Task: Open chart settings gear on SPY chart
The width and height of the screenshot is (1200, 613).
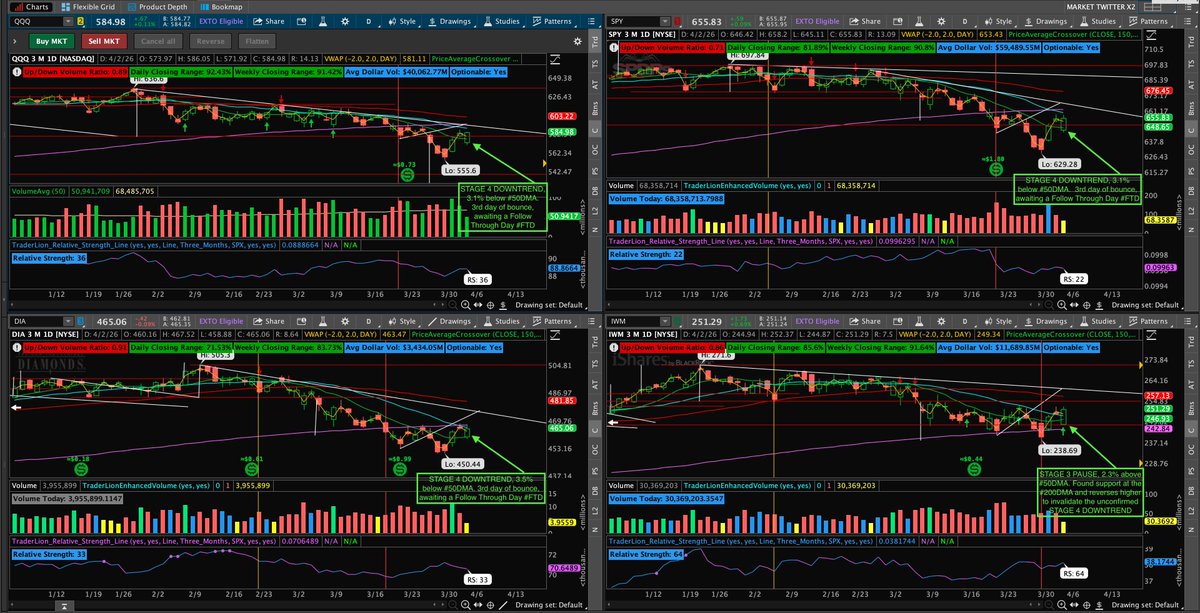Action: click(941, 21)
